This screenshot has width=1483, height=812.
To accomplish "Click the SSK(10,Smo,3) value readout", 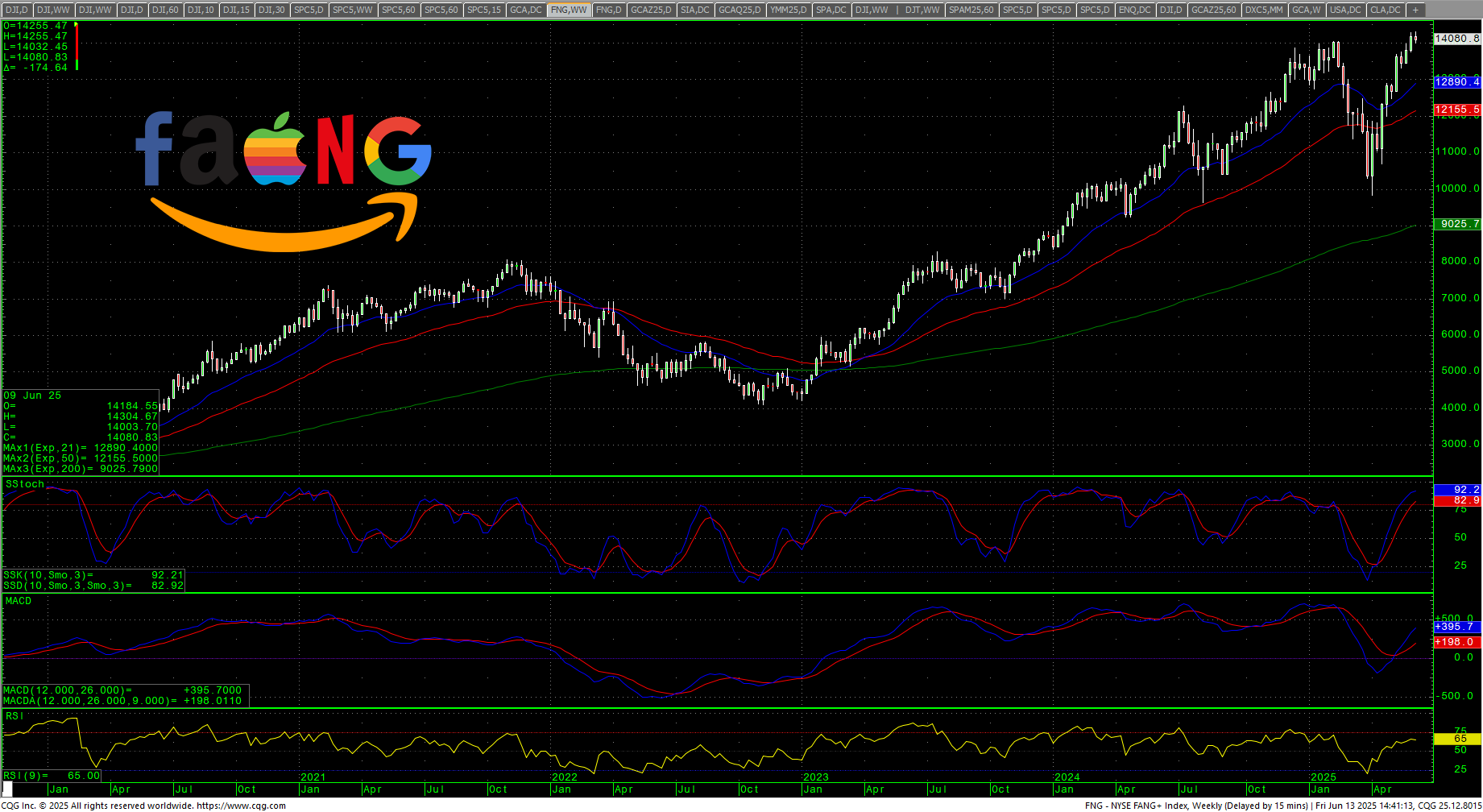I will point(93,575).
